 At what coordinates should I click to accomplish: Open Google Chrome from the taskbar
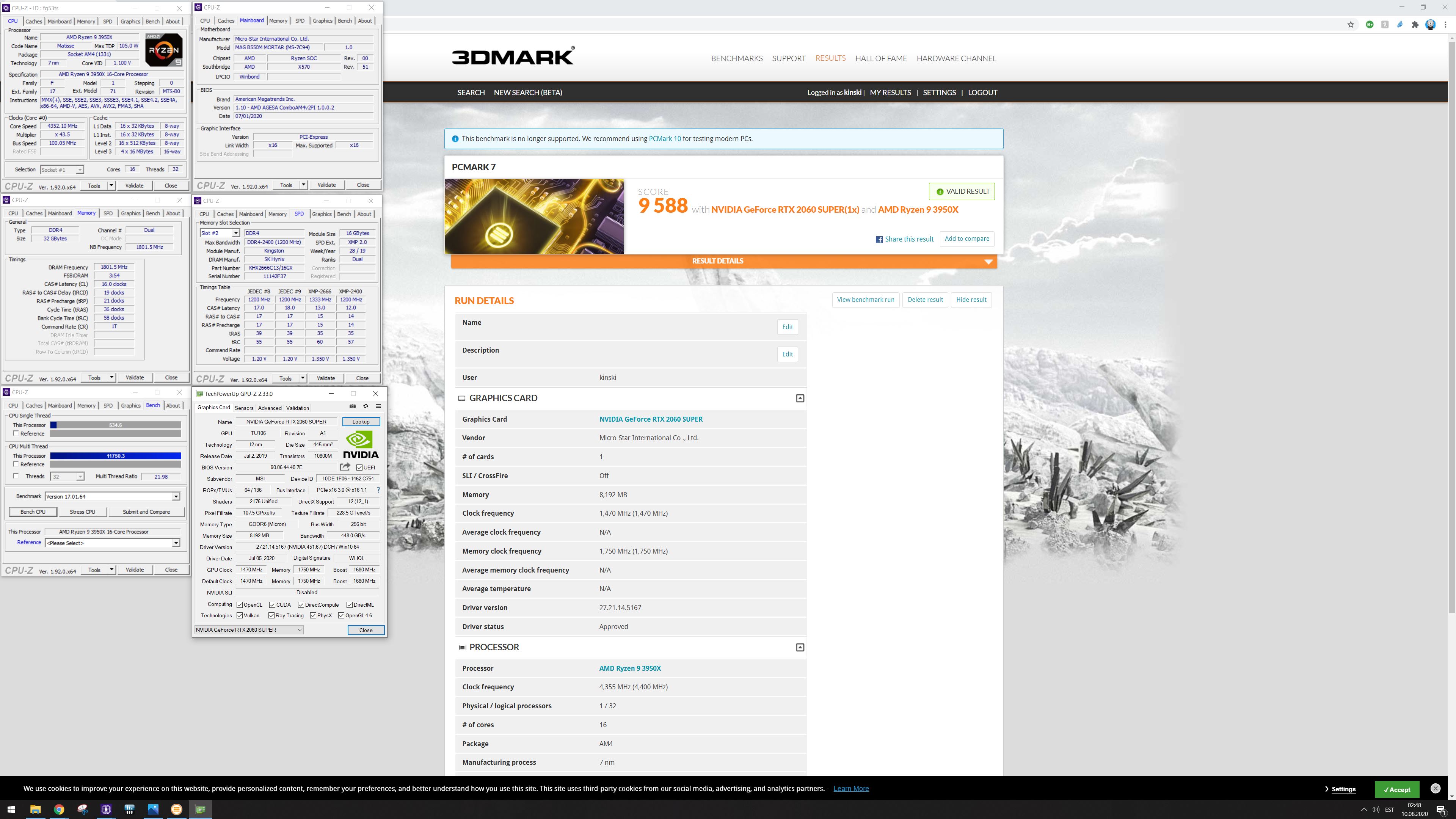59,810
